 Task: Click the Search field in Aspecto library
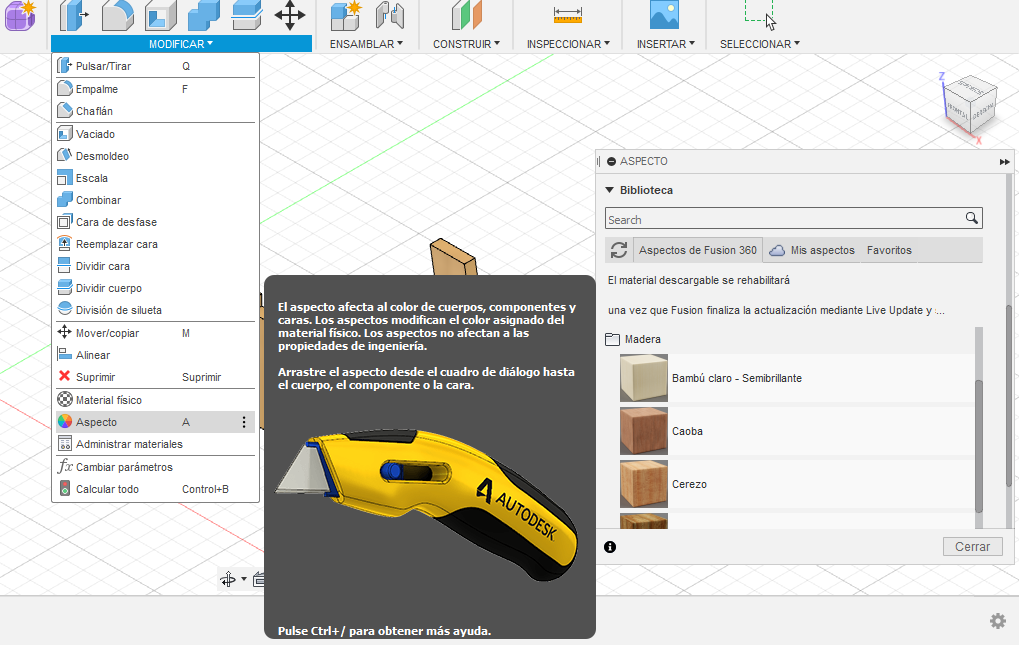pos(785,219)
